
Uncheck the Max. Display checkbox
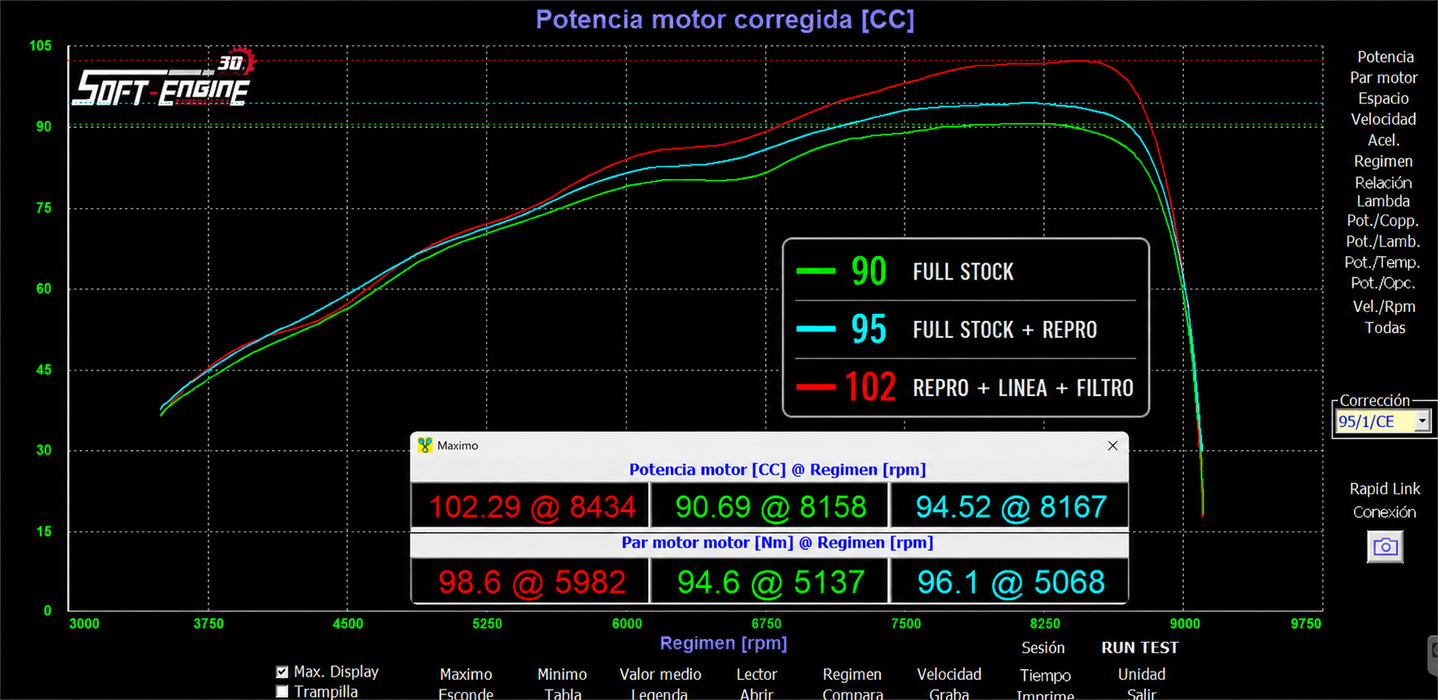(282, 672)
